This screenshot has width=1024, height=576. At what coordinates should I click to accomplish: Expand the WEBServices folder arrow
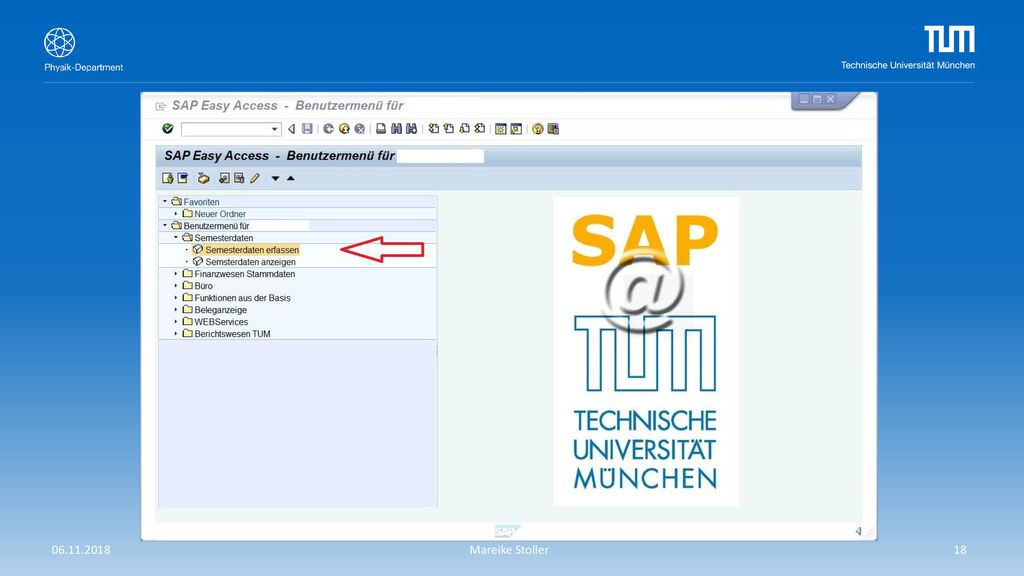tap(176, 321)
